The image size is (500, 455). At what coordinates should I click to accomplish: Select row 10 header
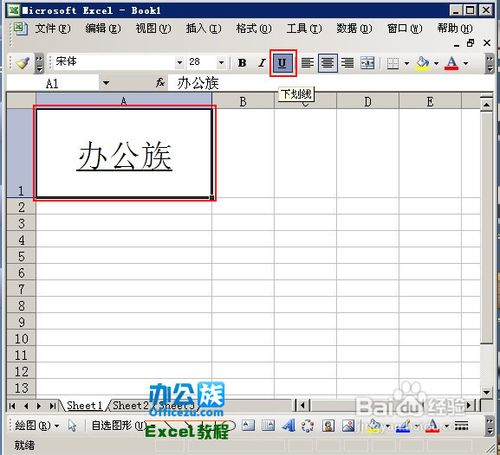(x=21, y=338)
